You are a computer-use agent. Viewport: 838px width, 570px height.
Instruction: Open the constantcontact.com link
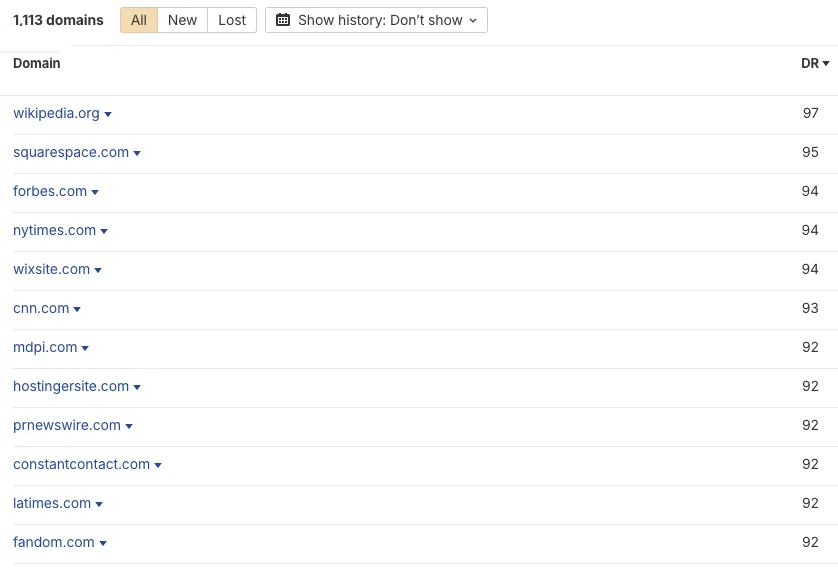click(81, 464)
